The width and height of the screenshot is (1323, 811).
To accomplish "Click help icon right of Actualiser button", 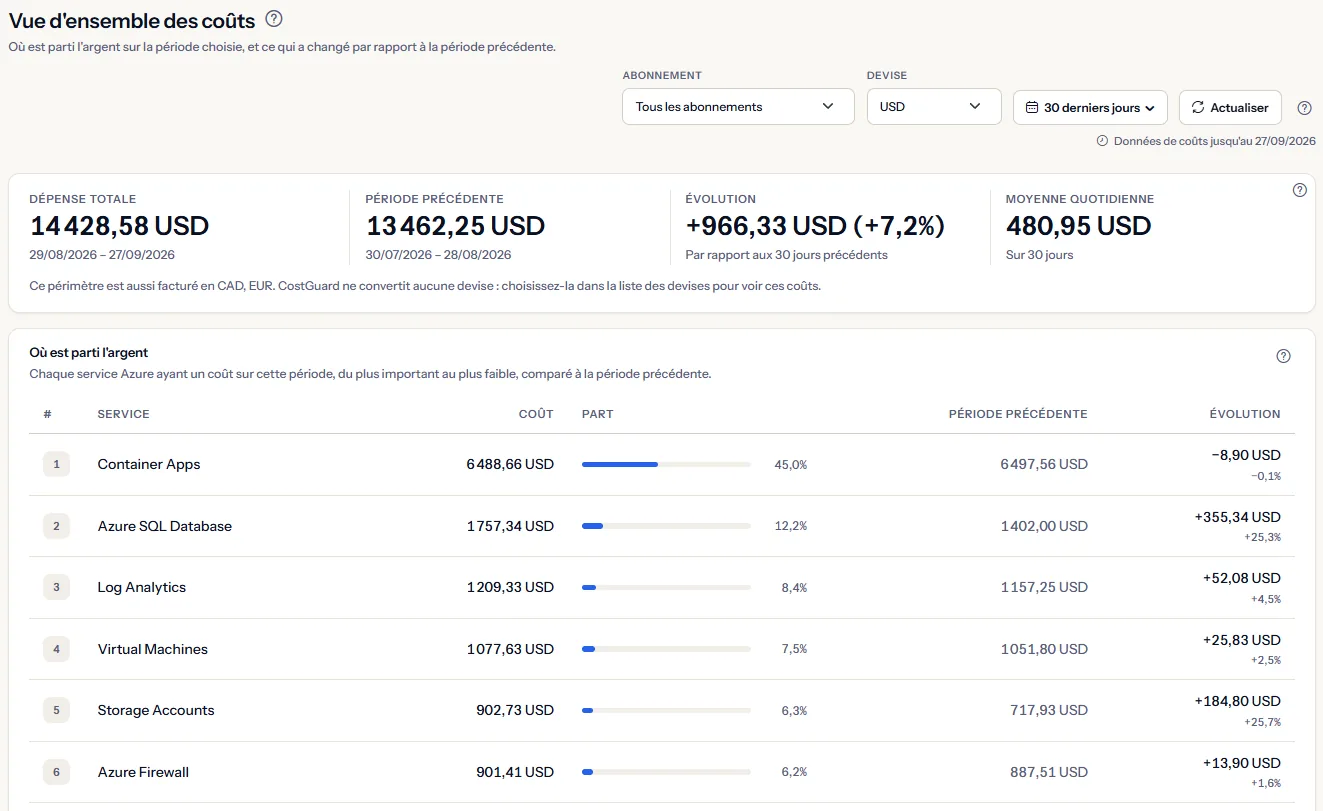I will (1304, 108).
